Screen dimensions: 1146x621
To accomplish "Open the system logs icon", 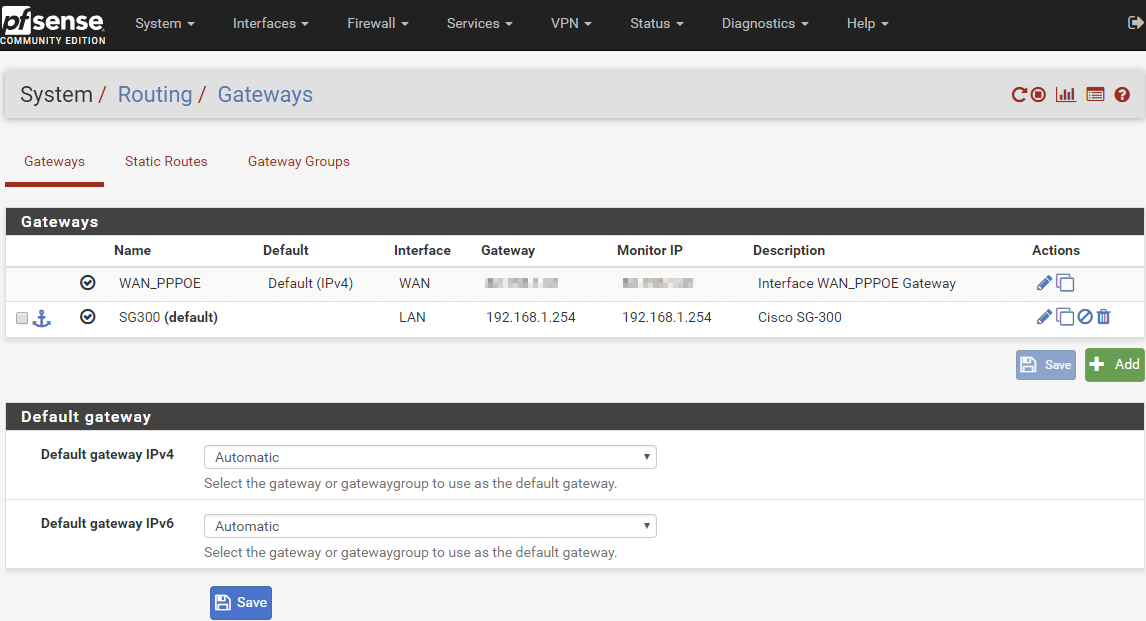I will point(1094,94).
